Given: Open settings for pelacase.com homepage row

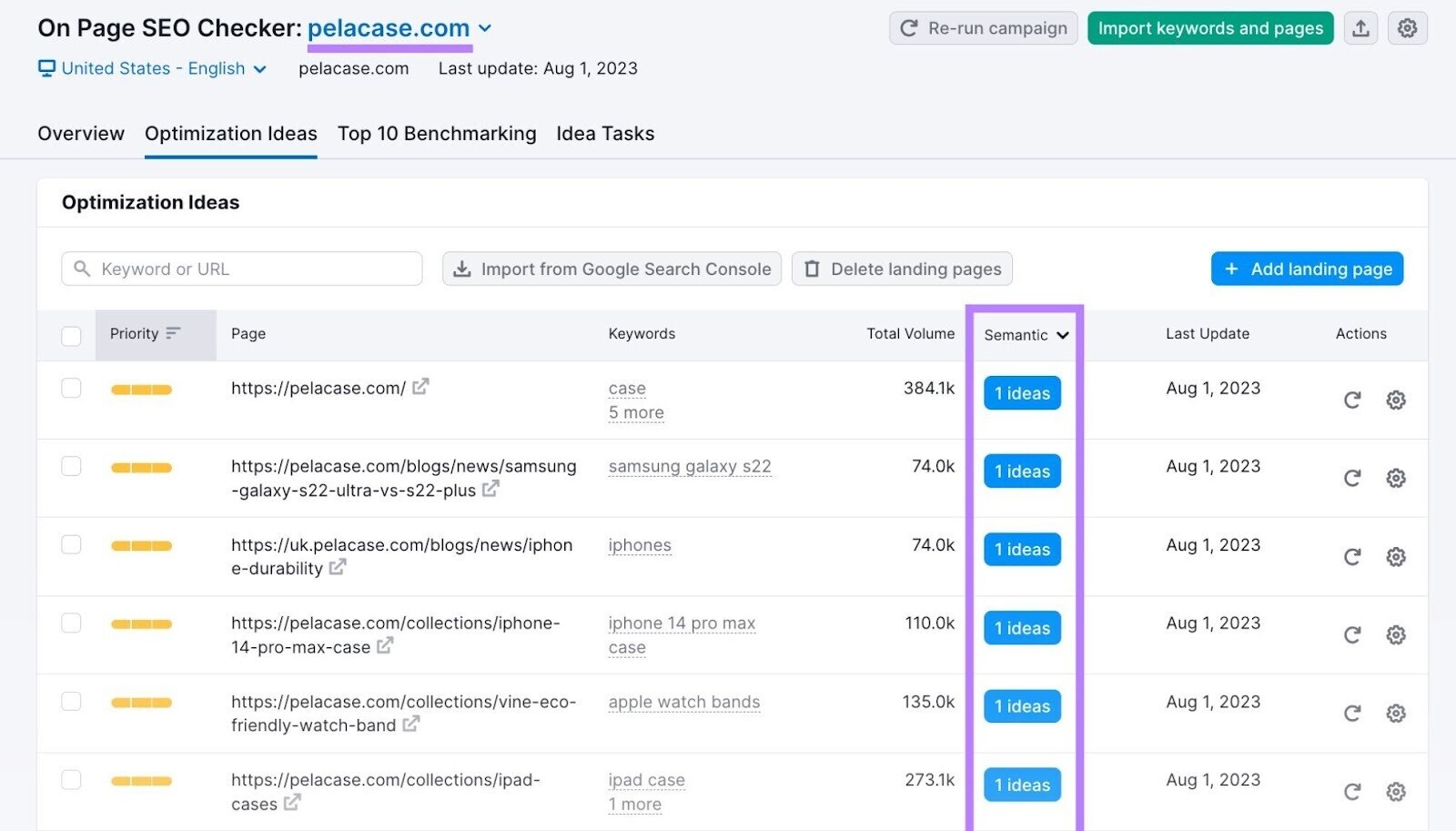Looking at the screenshot, I should click(1396, 400).
